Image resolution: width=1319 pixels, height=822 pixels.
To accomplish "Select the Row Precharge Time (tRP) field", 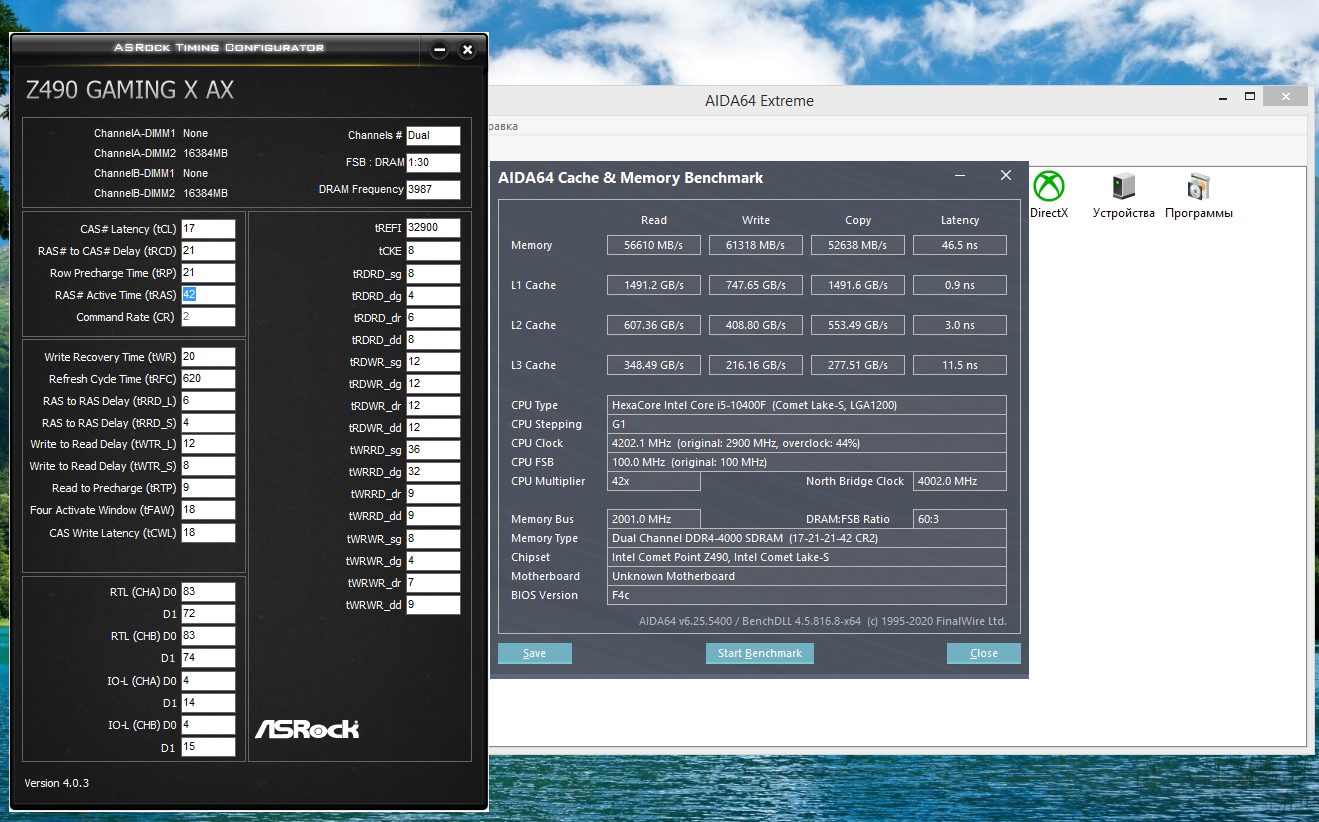I will [x=208, y=273].
